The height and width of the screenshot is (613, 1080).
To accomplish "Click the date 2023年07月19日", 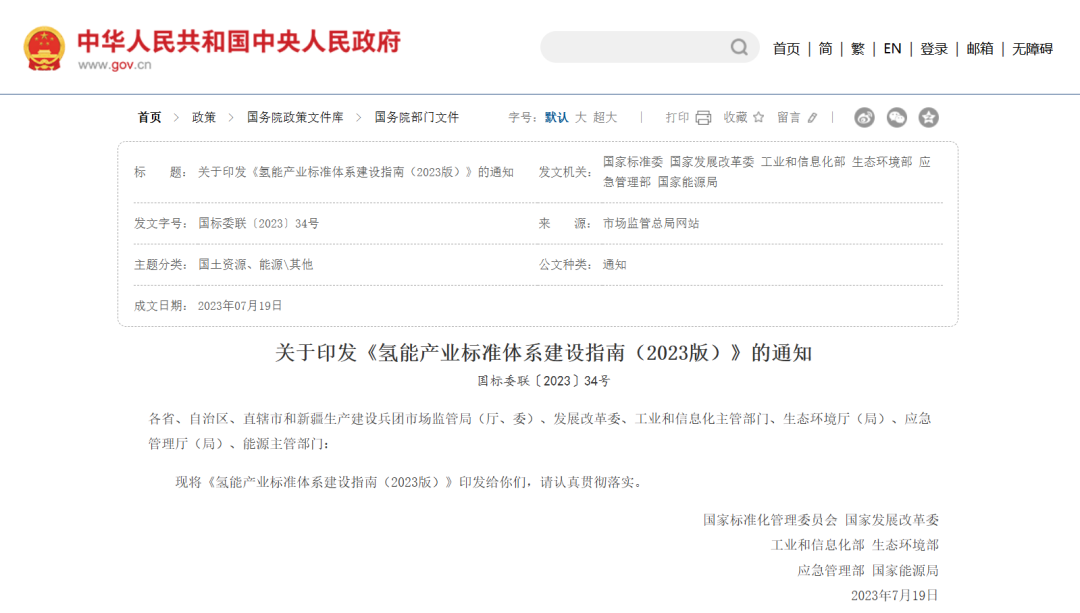I will (240, 306).
